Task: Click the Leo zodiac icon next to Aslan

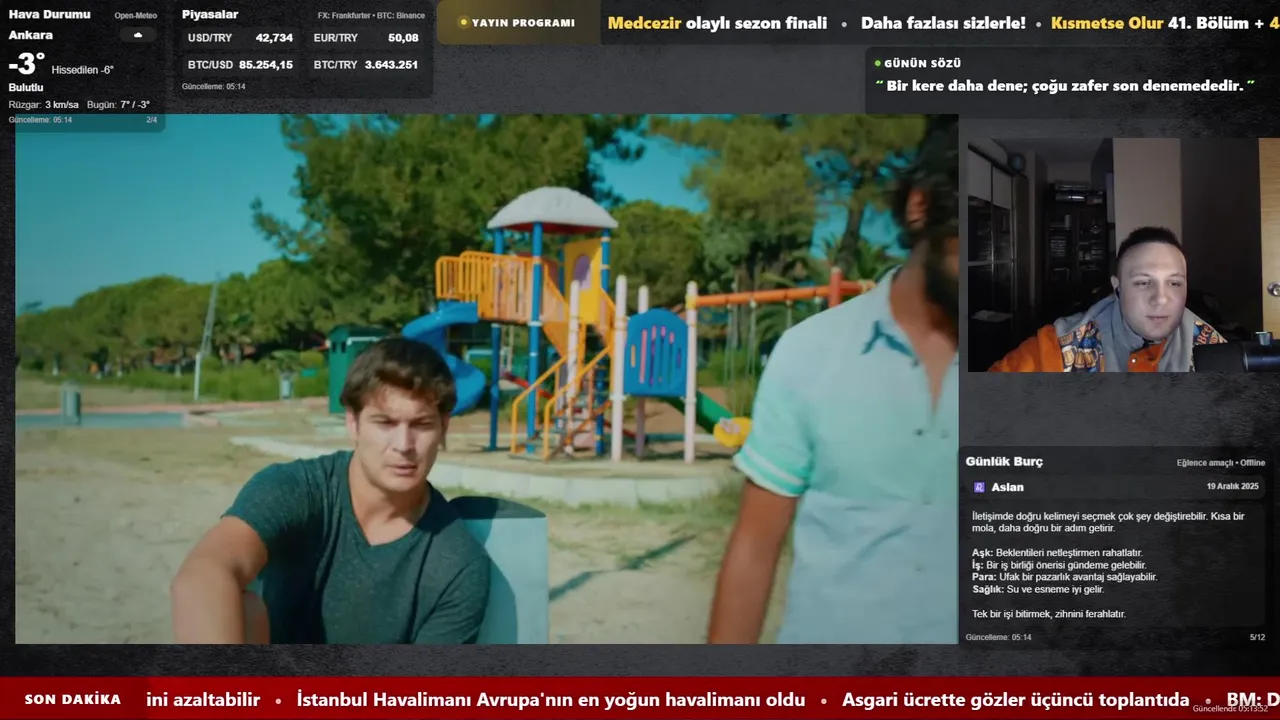Action: coord(979,487)
